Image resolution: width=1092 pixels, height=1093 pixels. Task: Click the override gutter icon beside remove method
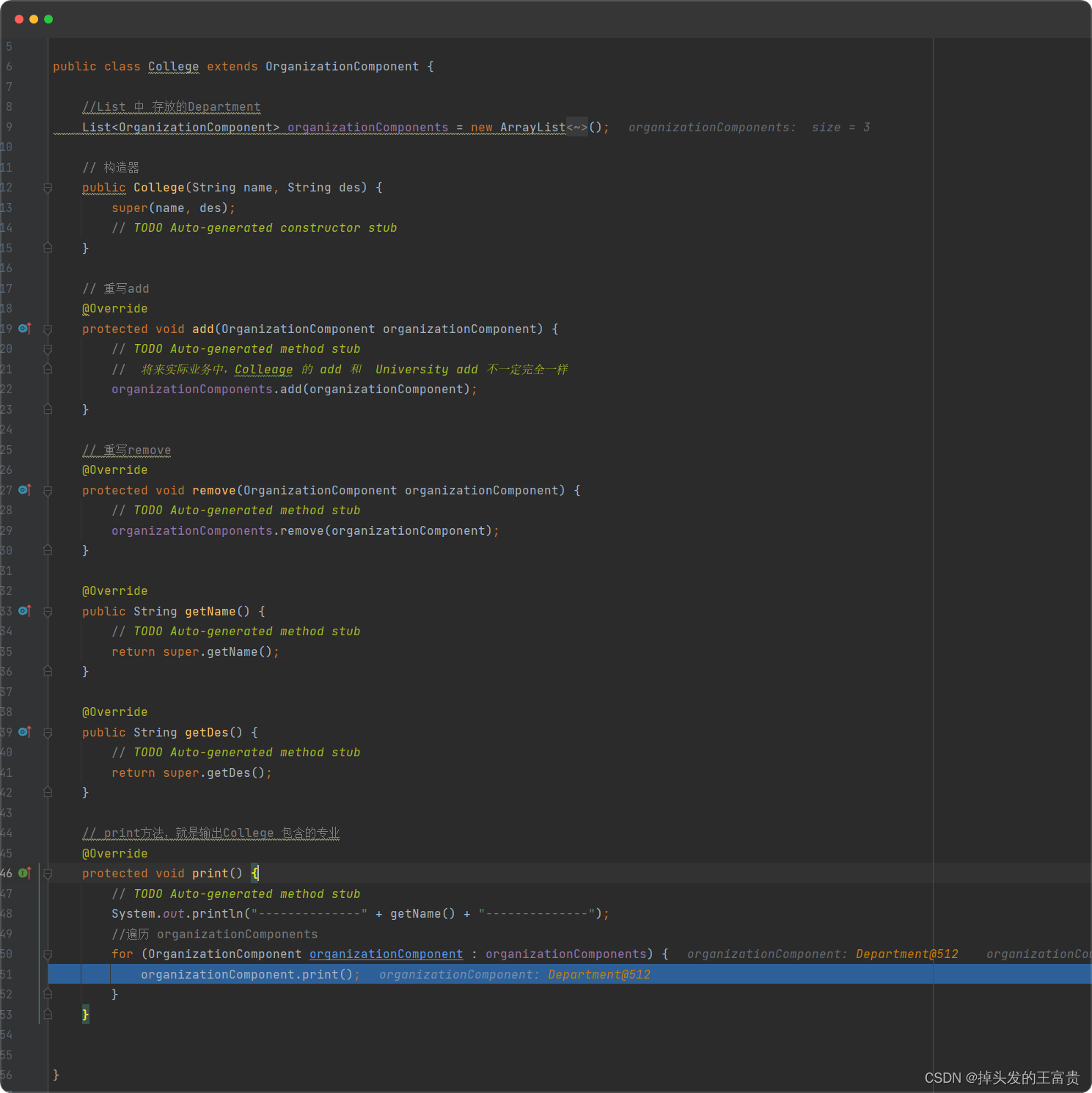24,490
